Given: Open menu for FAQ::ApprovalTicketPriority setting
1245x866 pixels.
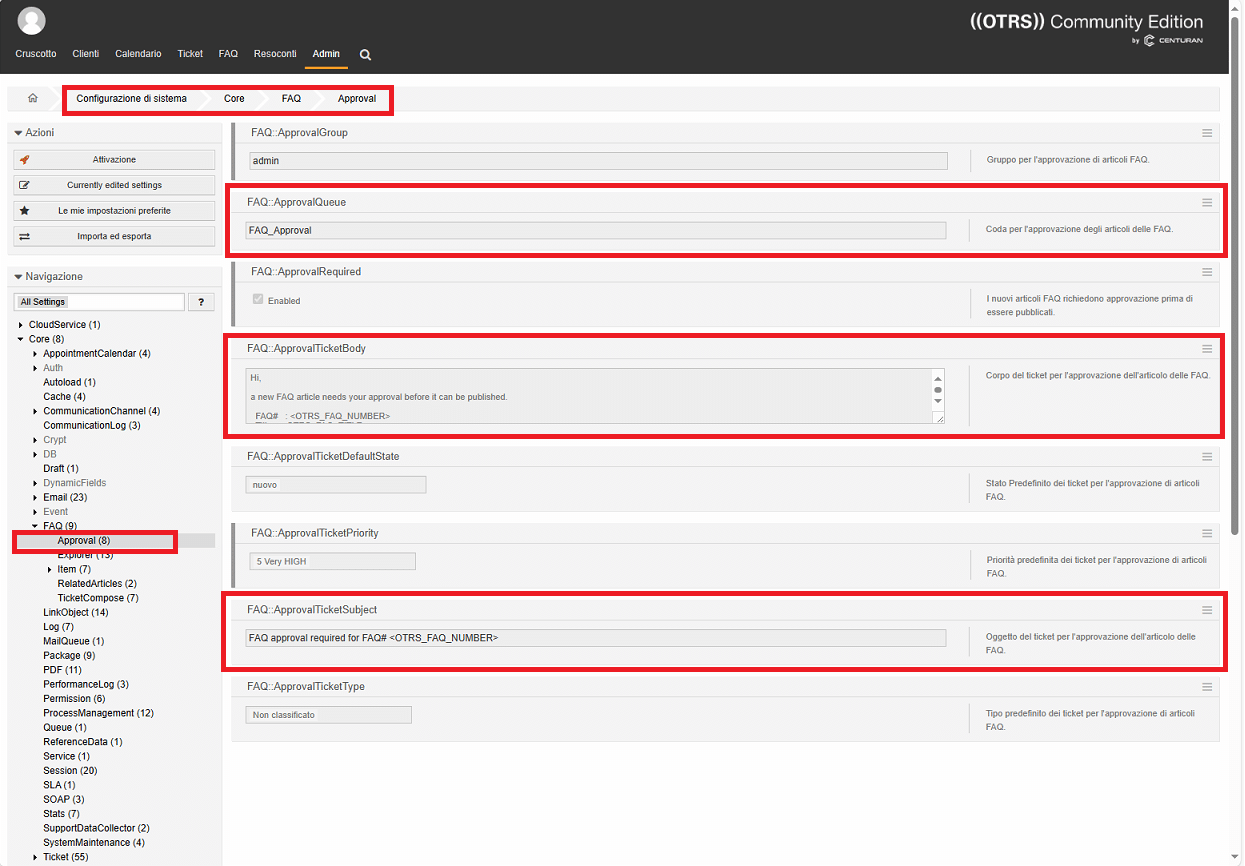Looking at the screenshot, I should [x=1207, y=533].
